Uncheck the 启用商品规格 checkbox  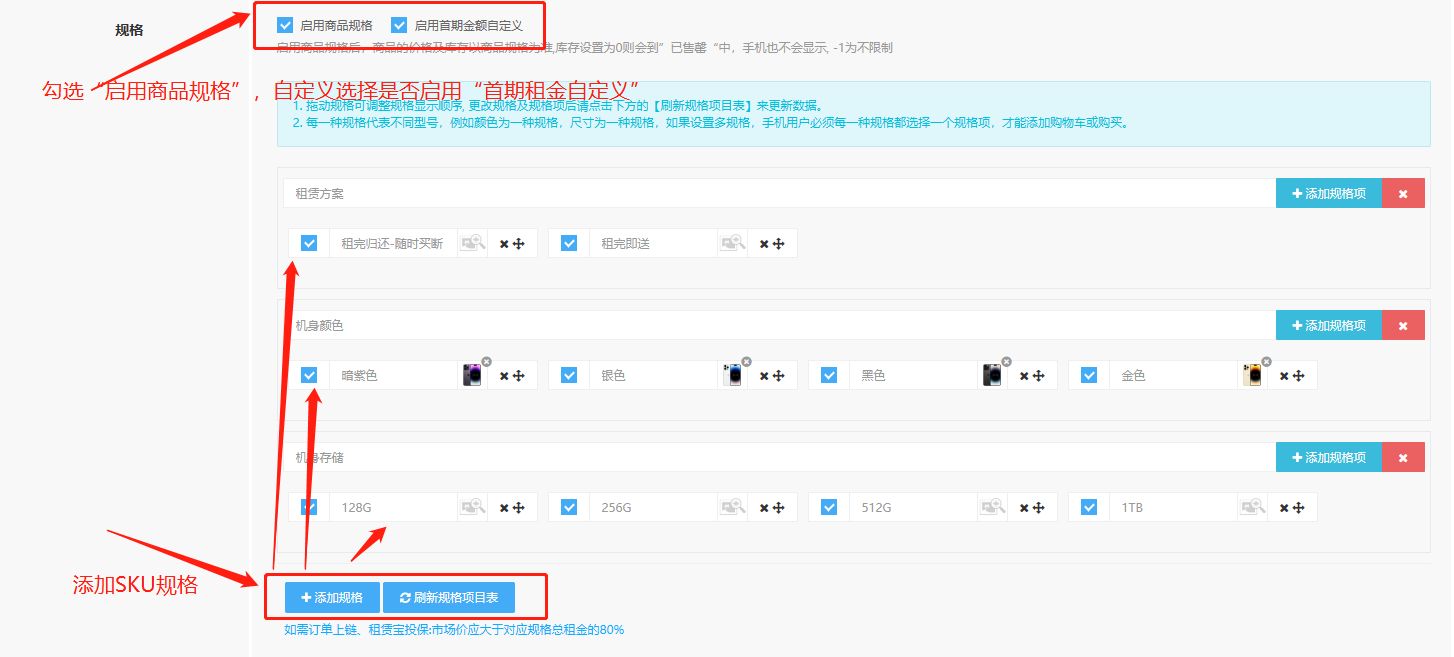pos(285,25)
